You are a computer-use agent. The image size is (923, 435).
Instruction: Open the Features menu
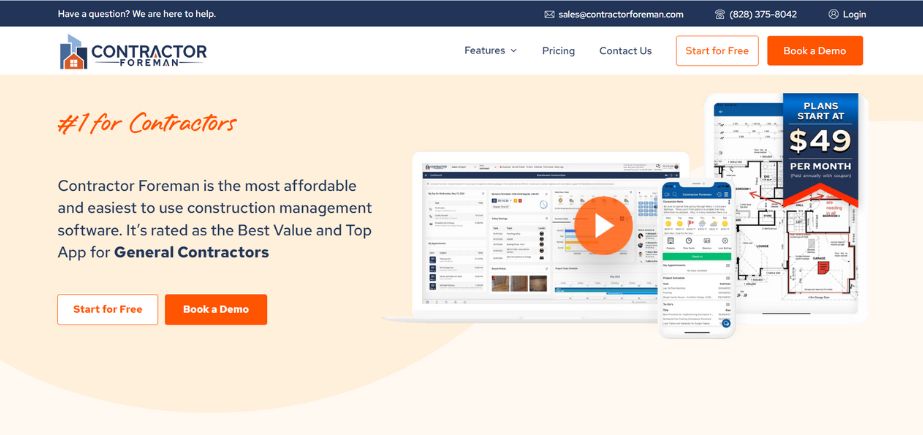pos(490,51)
